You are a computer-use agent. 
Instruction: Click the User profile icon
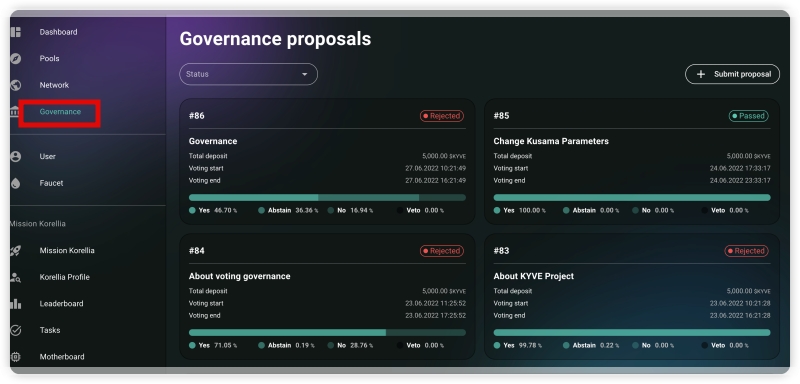click(x=16, y=157)
